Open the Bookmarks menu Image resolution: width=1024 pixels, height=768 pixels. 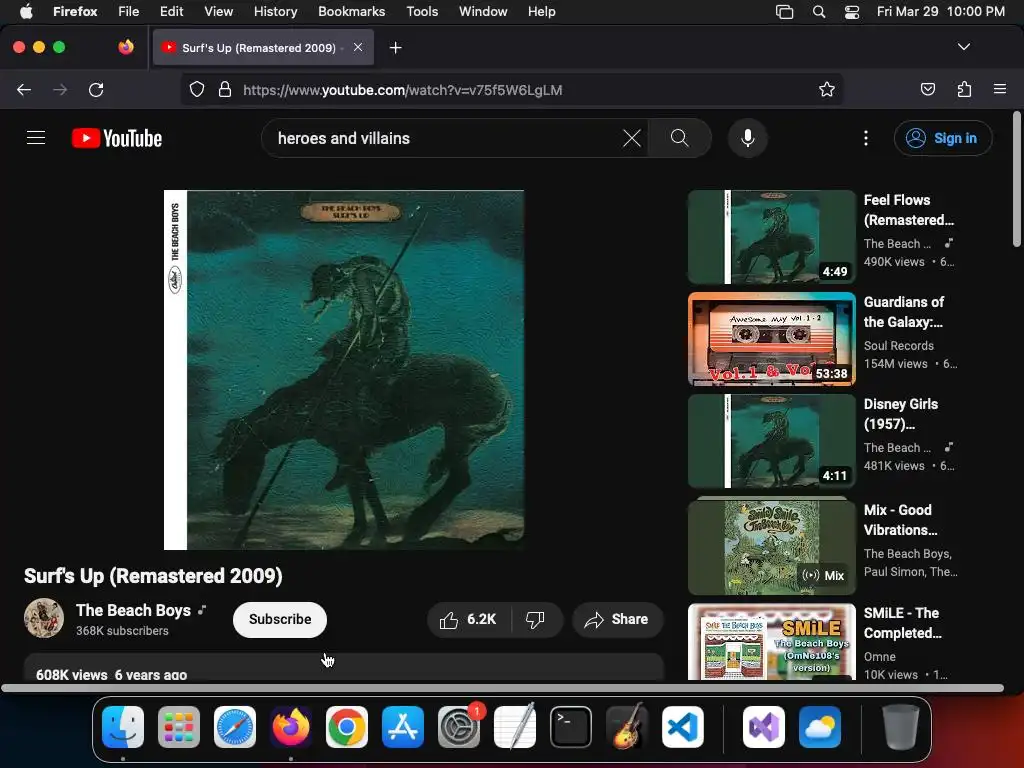tap(351, 11)
